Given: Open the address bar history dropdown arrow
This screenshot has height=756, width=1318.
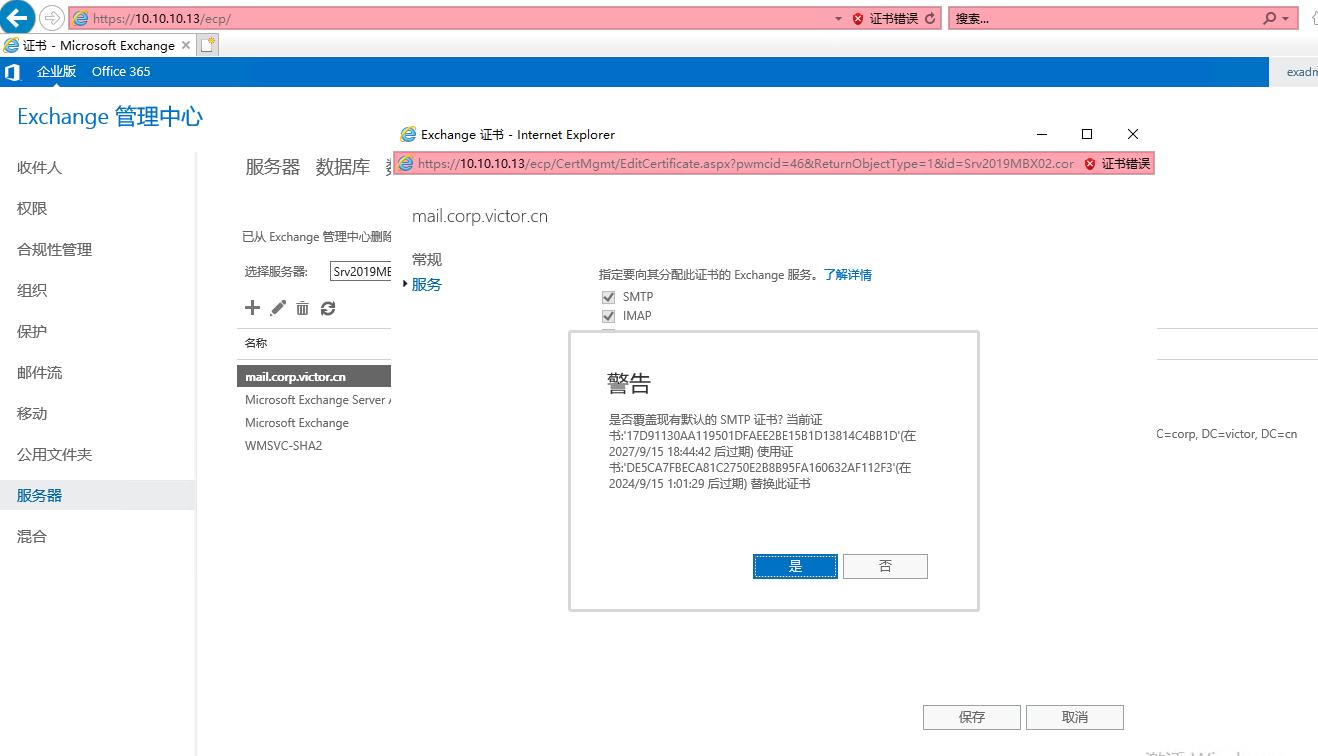Looking at the screenshot, I should click(836, 17).
